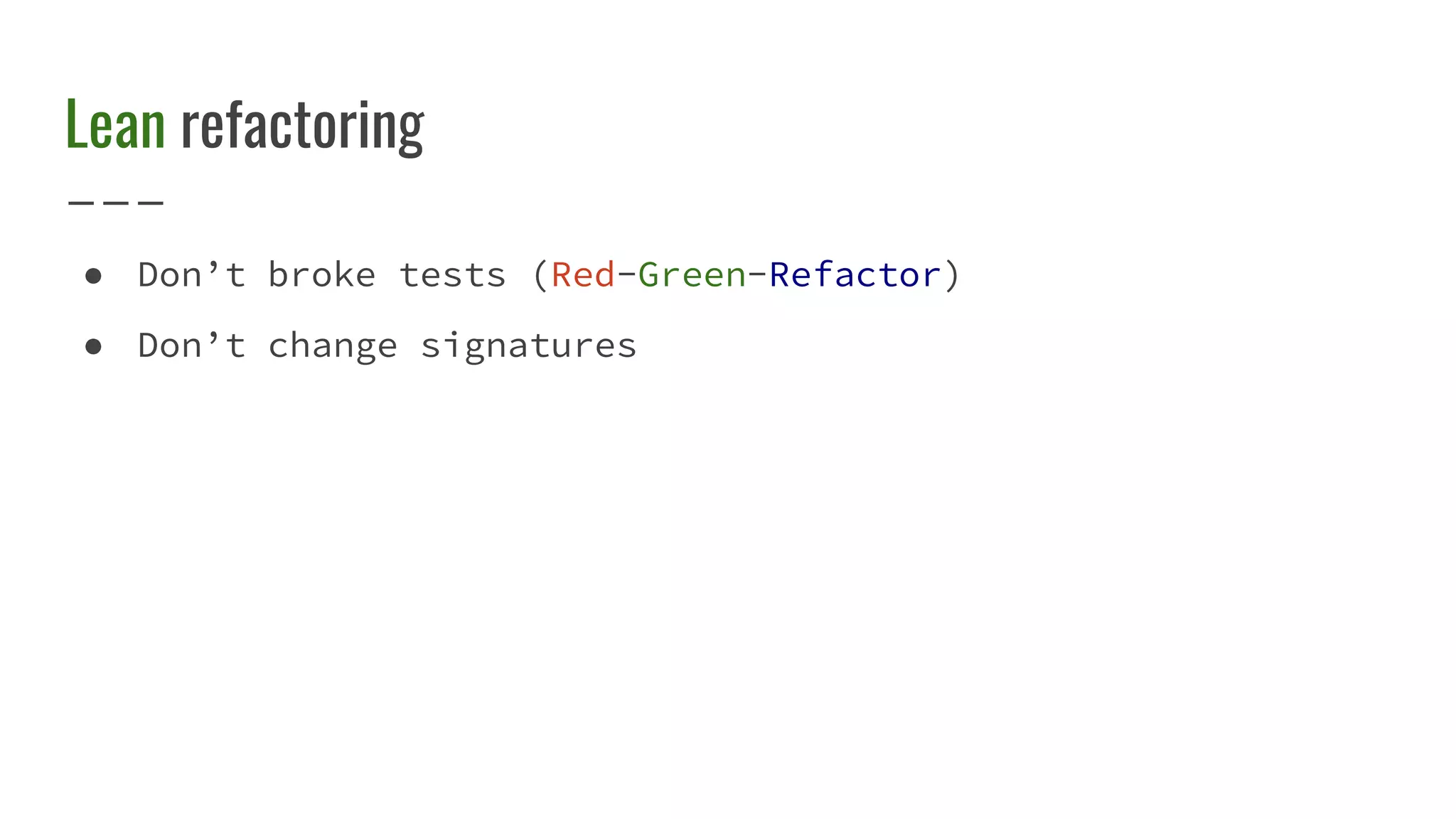Click the closing parenthesis after "Refactor"

pos(952,275)
